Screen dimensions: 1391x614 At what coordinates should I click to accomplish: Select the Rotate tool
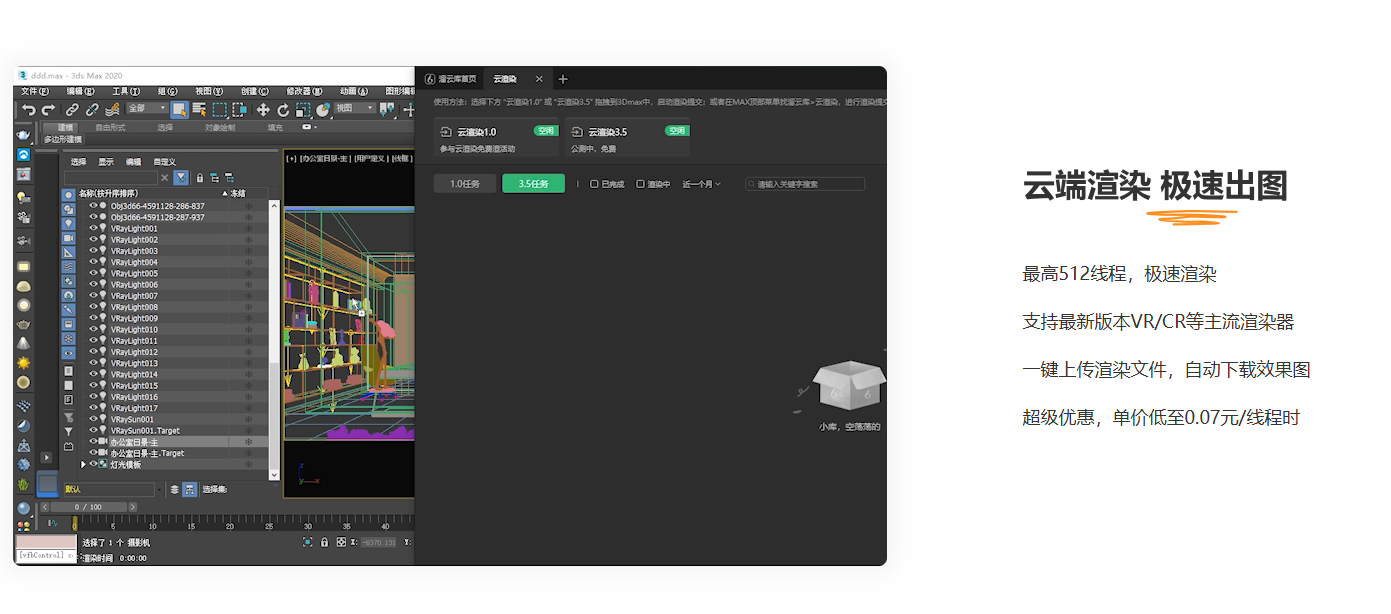[x=283, y=109]
